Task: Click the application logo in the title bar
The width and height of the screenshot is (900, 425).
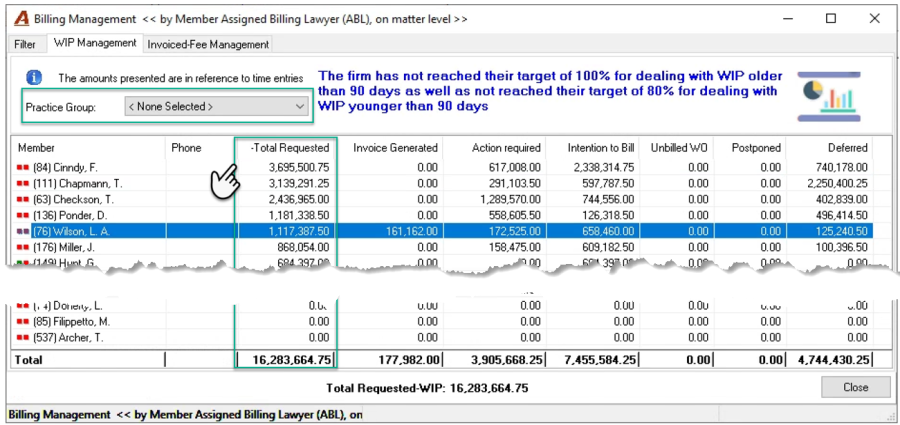Action: pyautogui.click(x=21, y=19)
